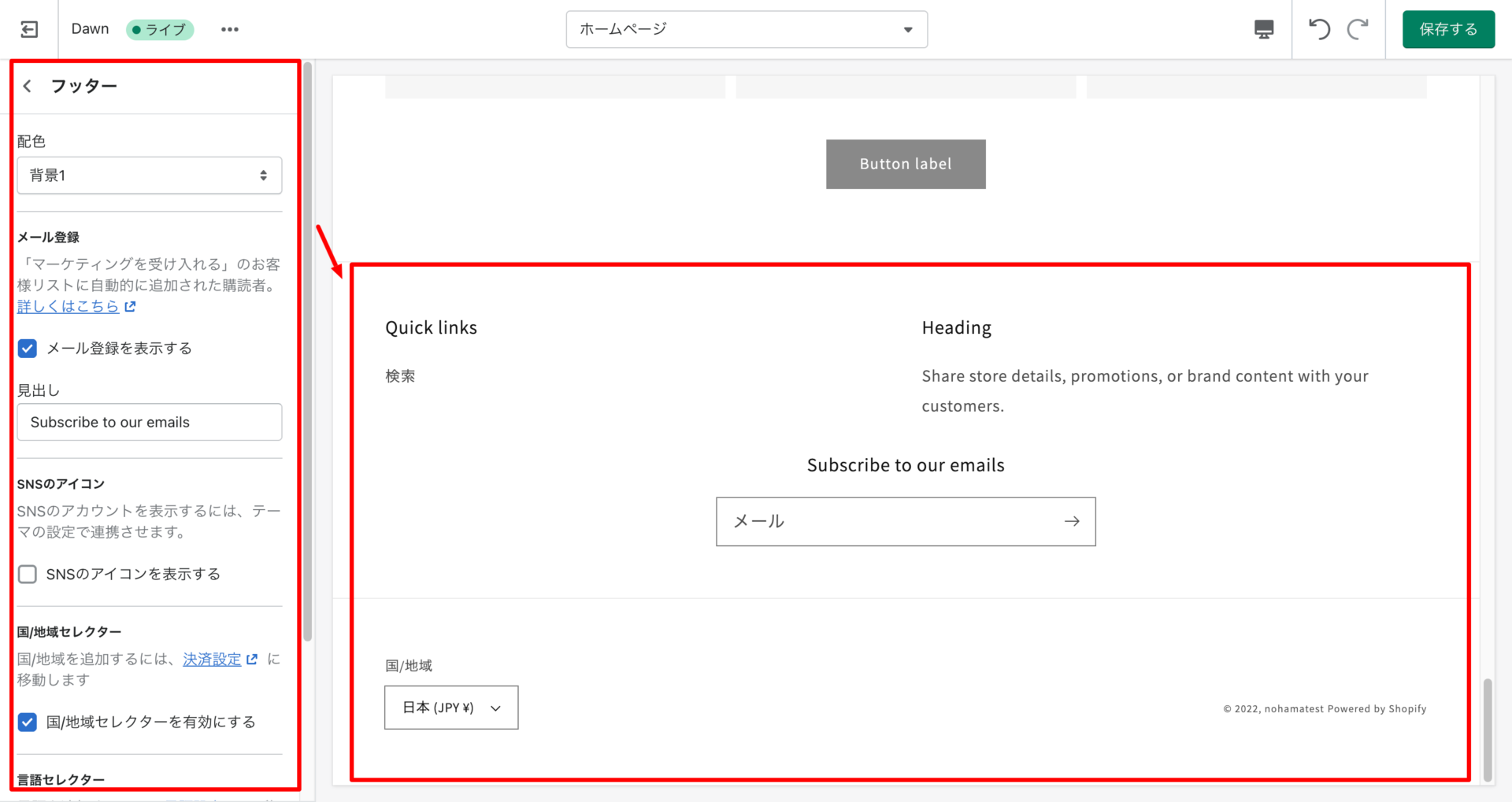Open the 詳しくはこちら link
1512x802 pixels.
(x=69, y=307)
